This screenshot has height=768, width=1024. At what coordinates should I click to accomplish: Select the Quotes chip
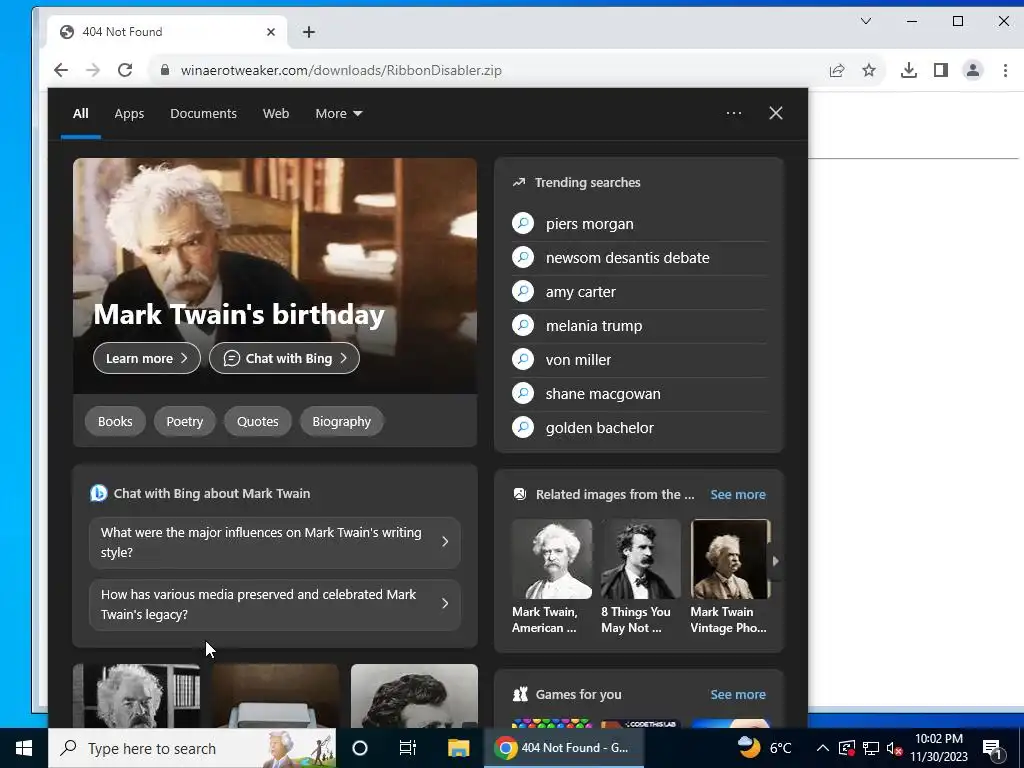(x=257, y=422)
